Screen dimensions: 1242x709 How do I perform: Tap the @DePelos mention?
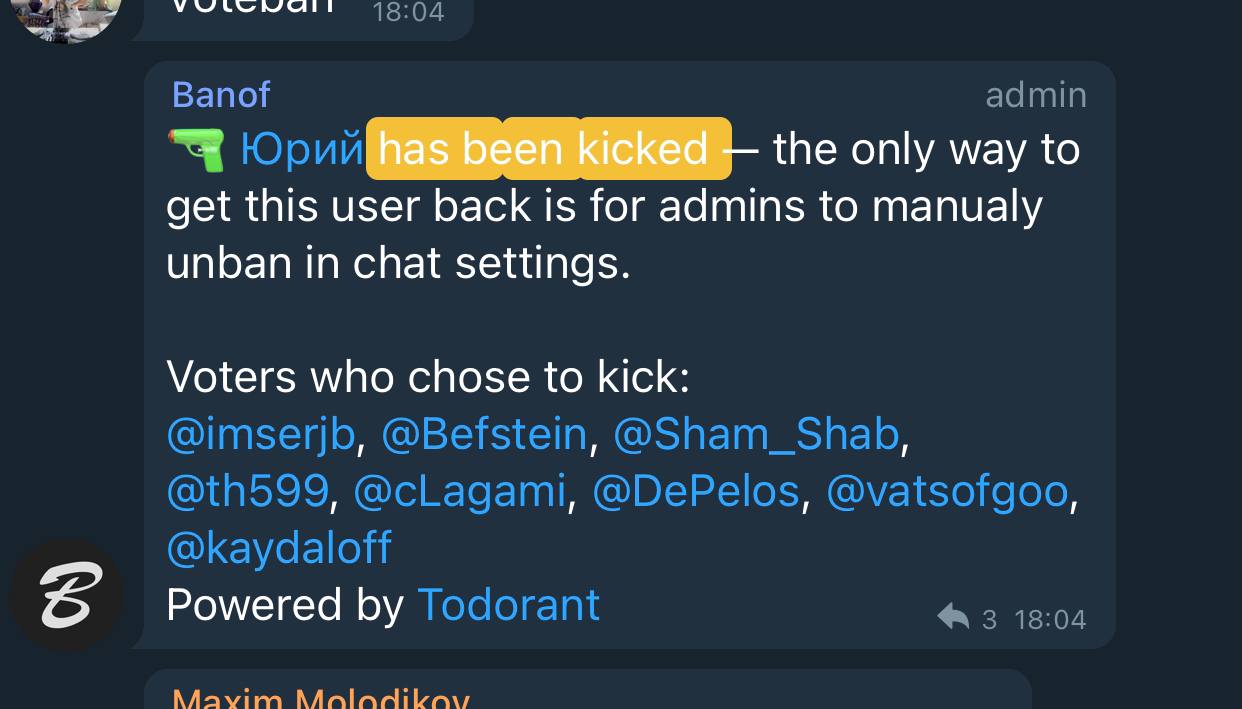(696, 491)
